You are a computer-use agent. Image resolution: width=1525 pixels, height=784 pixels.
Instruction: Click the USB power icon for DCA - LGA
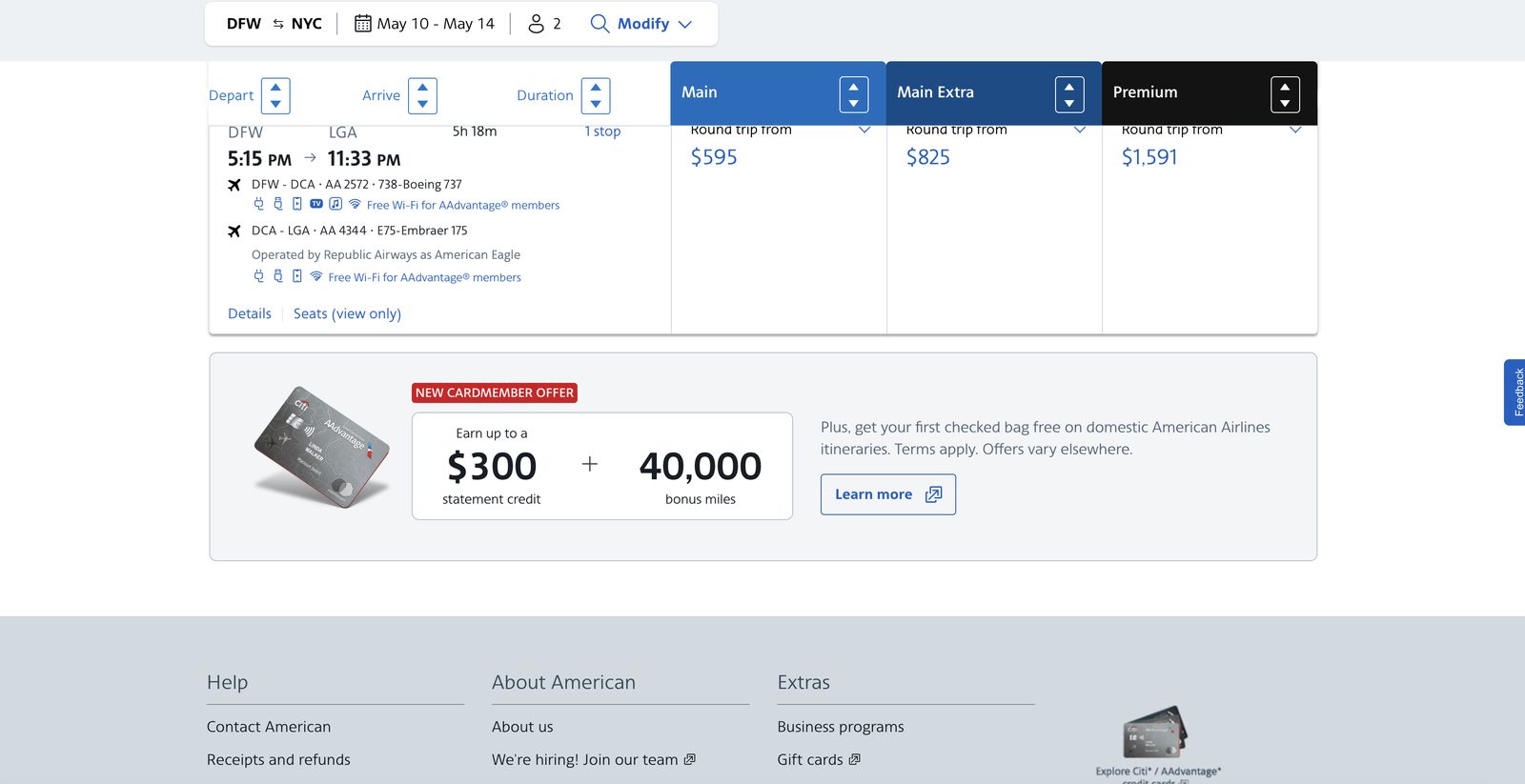point(278,276)
